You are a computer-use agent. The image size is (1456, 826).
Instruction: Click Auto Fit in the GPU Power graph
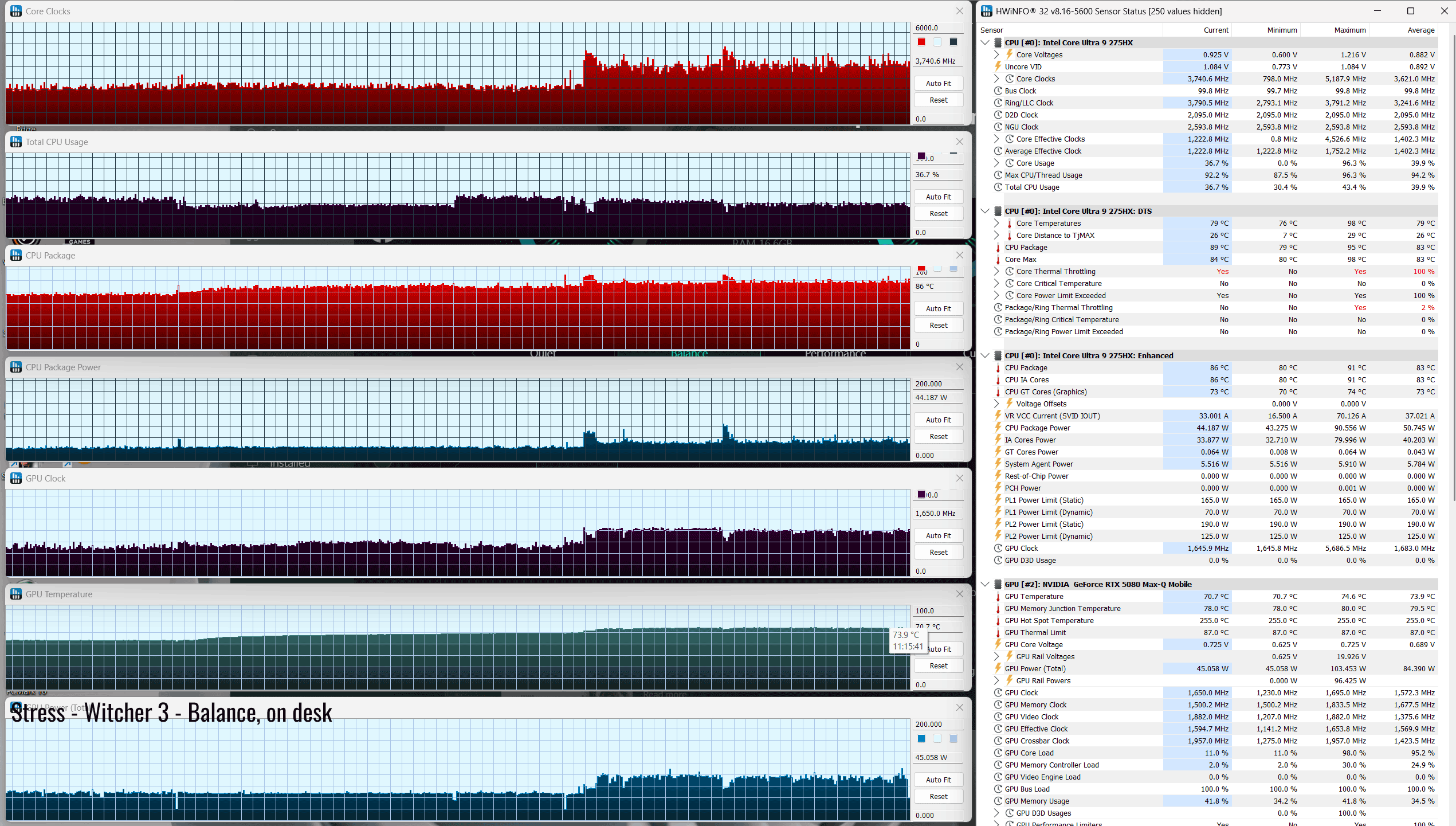point(938,780)
